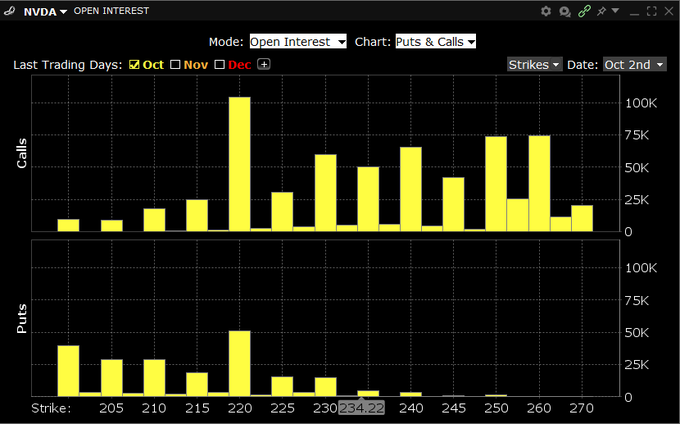
Task: Pin the Open Interest window
Action: pyautogui.click(x=601, y=11)
